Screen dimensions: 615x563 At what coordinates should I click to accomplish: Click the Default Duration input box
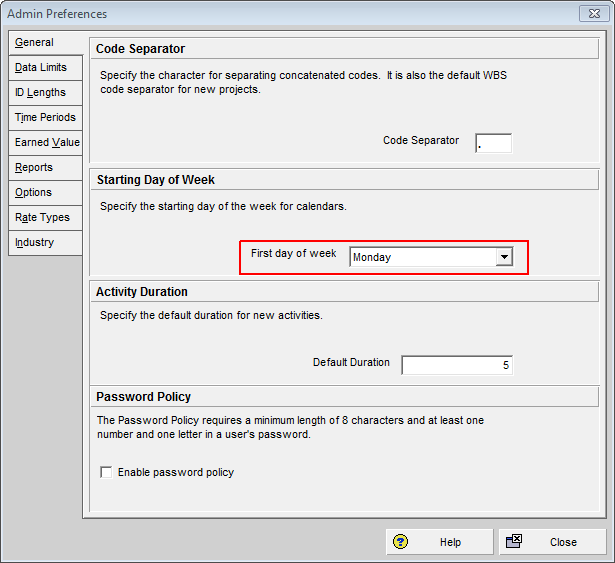(457, 365)
